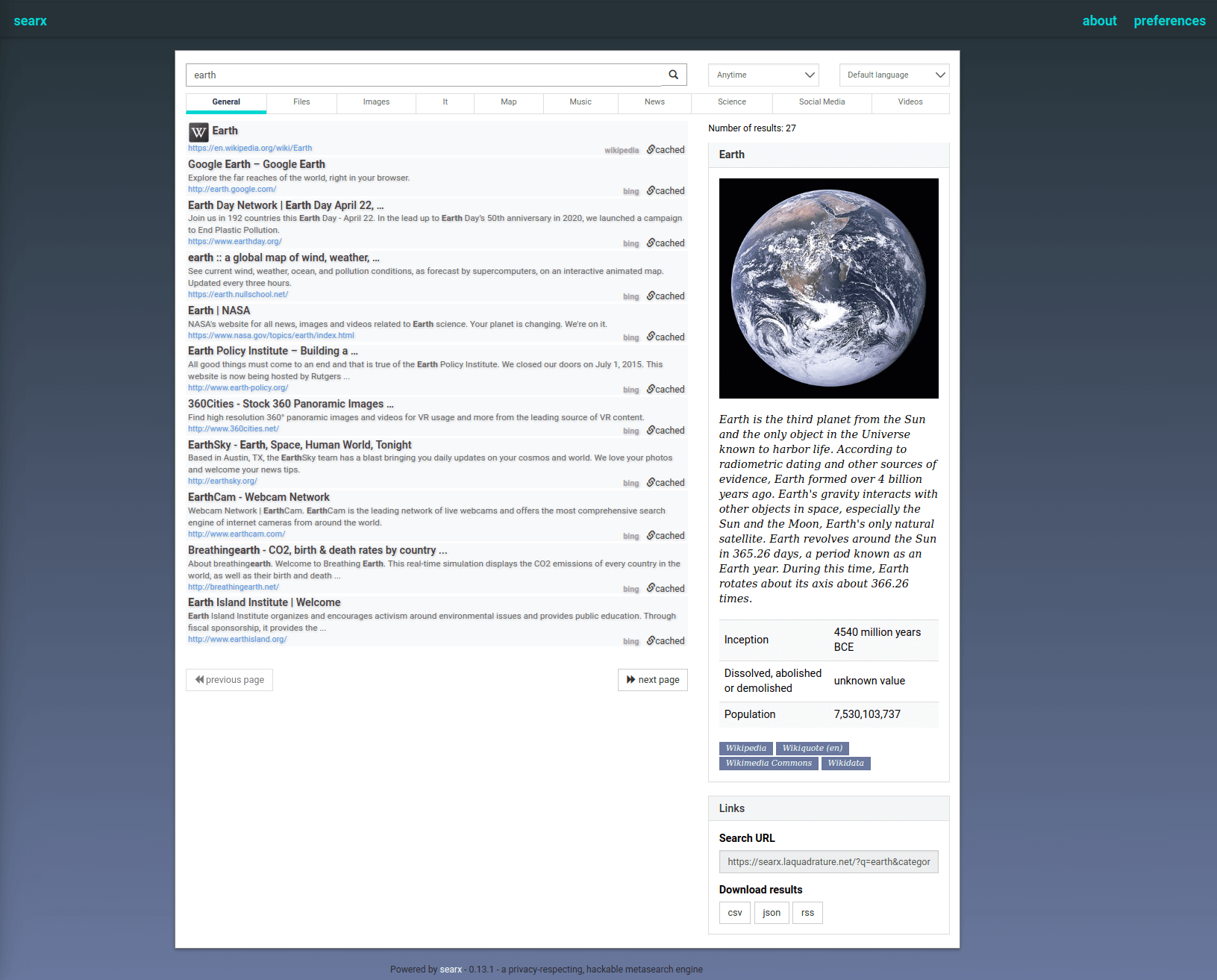Switch to the Images tab
1217x980 pixels.
point(376,102)
